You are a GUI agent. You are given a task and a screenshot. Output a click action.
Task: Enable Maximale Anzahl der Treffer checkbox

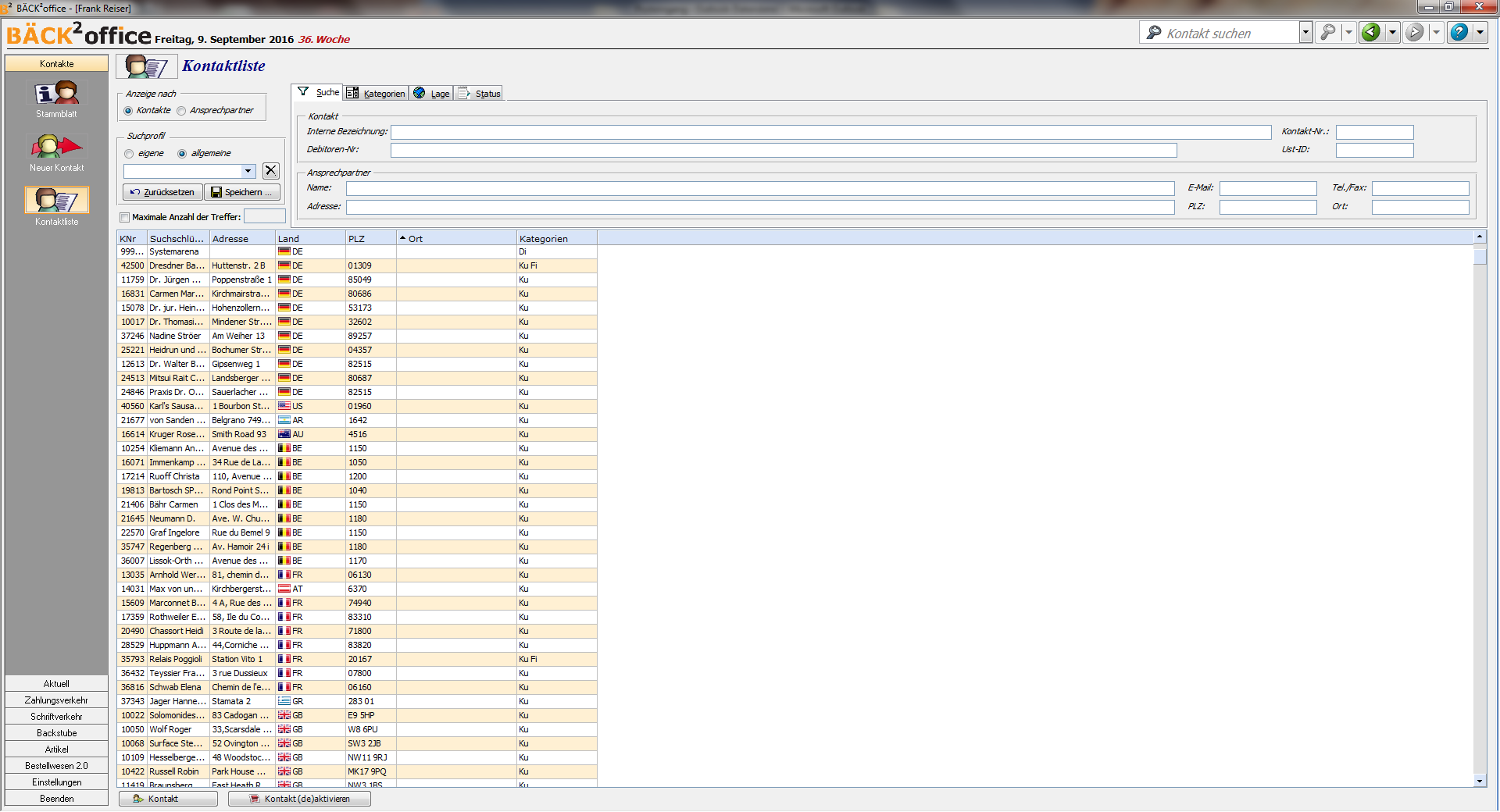click(125, 218)
